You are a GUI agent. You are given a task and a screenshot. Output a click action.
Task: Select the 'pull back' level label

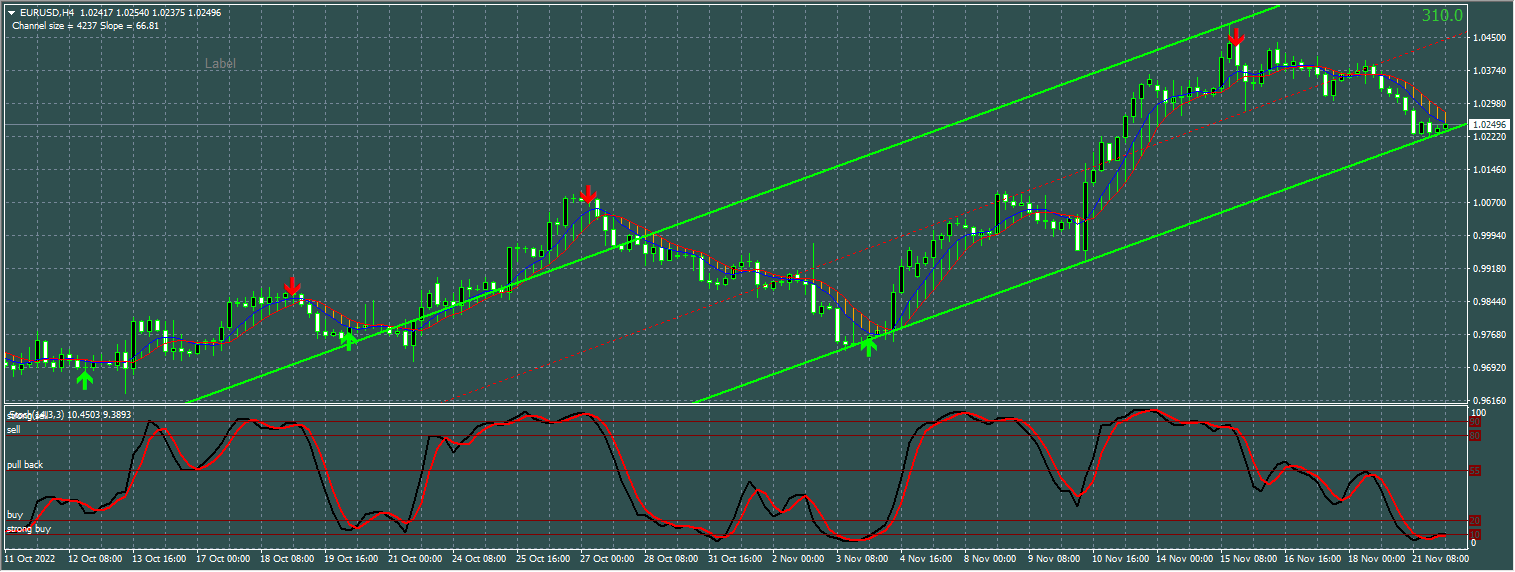click(x=25, y=465)
